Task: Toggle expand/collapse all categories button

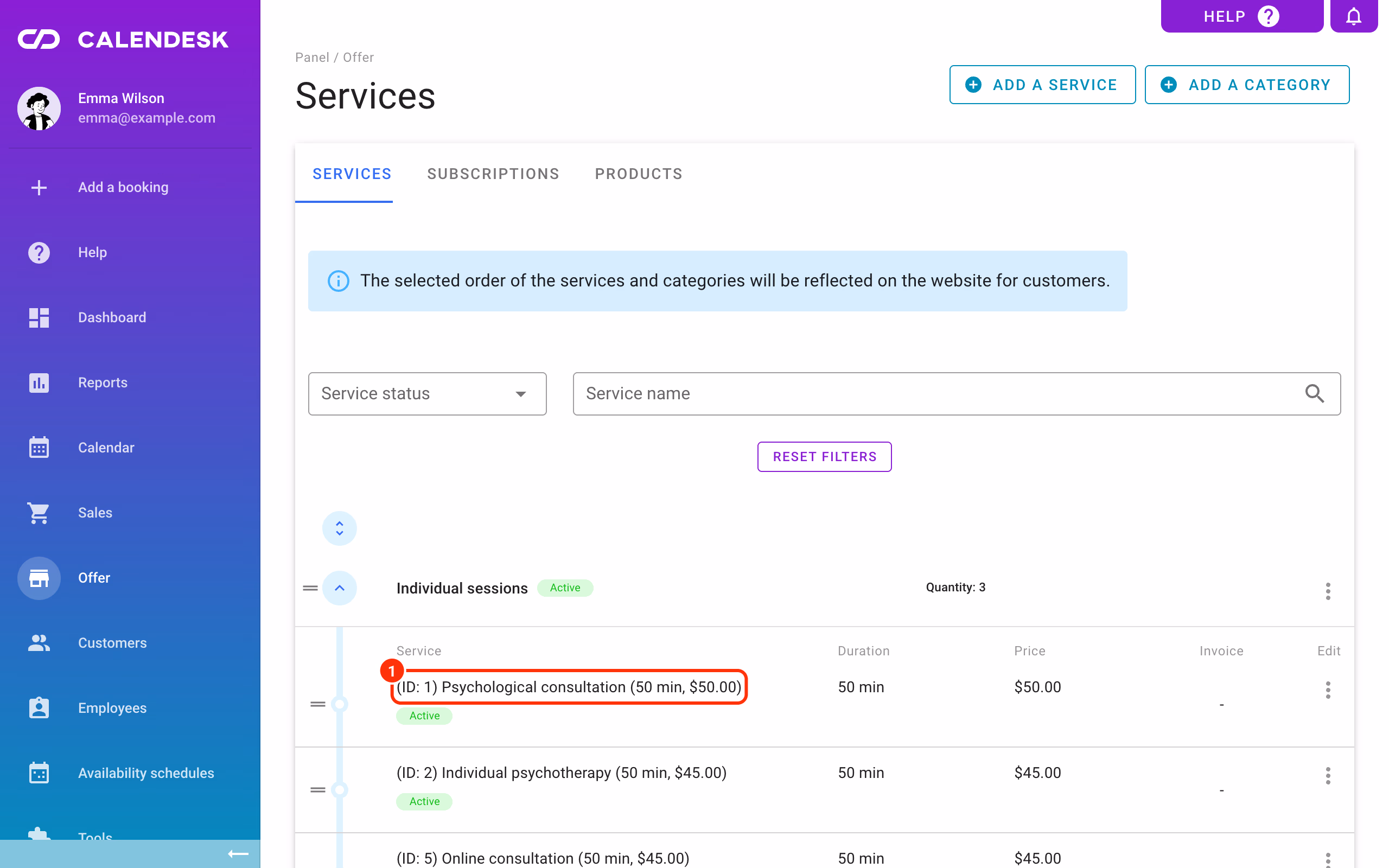Action: (x=339, y=528)
